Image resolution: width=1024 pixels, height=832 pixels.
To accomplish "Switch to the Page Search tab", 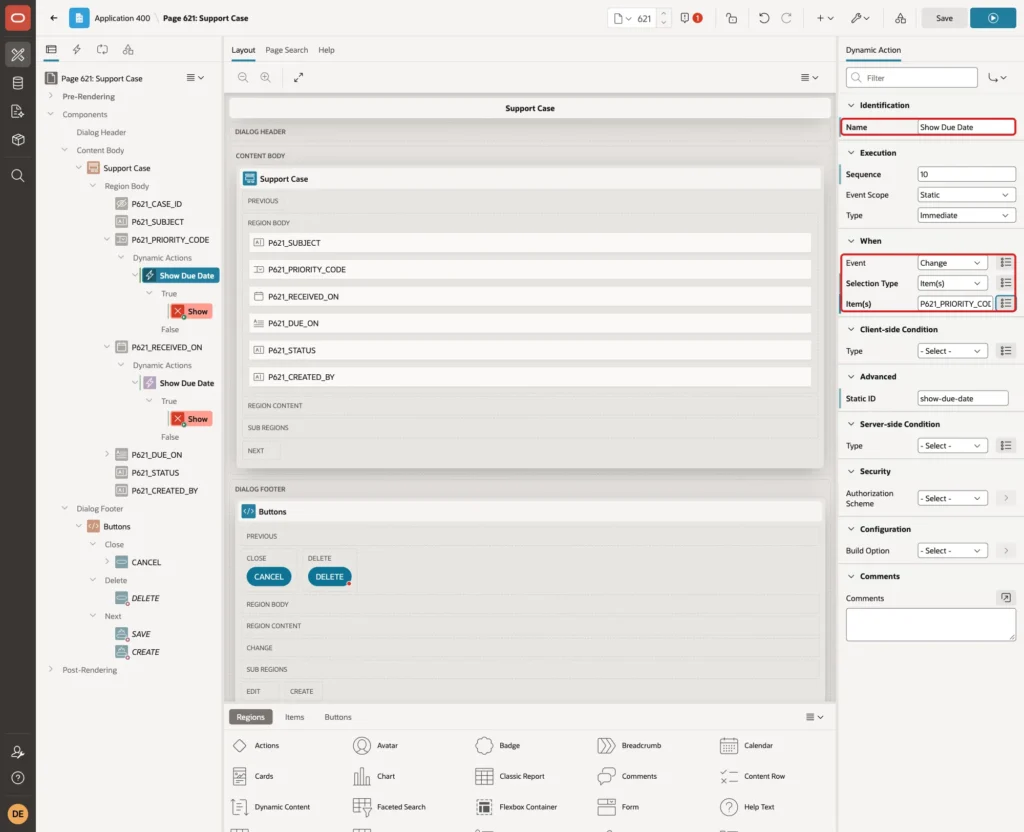I will 286,50.
